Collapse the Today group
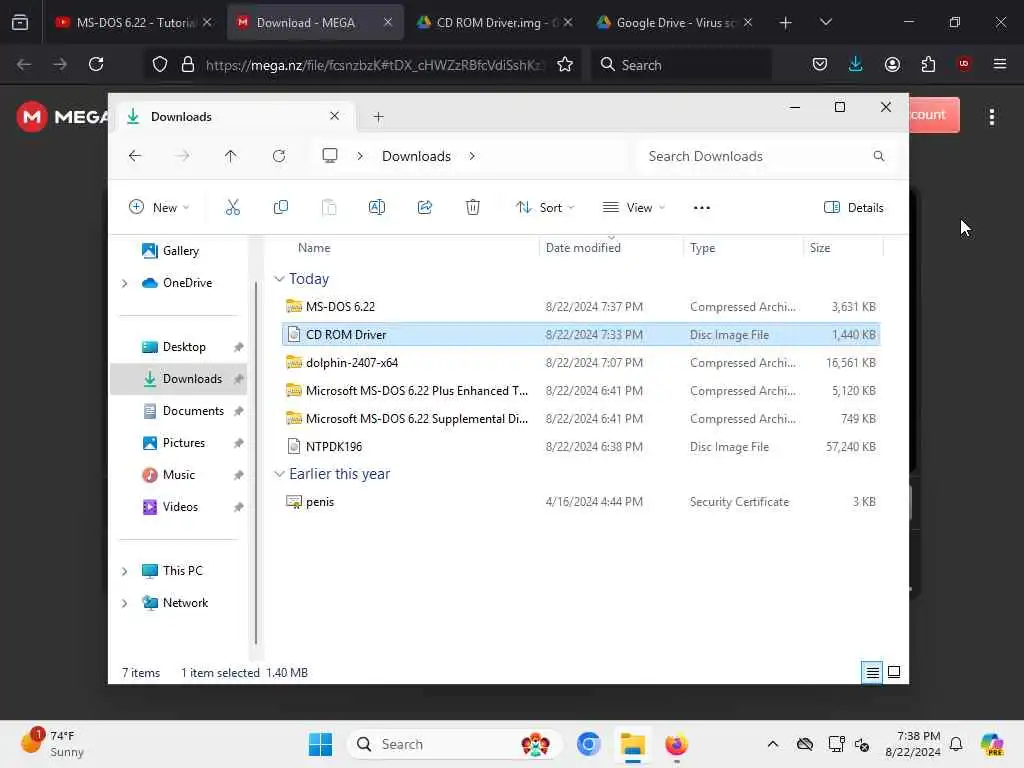The height and width of the screenshot is (768, 1024). 279,279
